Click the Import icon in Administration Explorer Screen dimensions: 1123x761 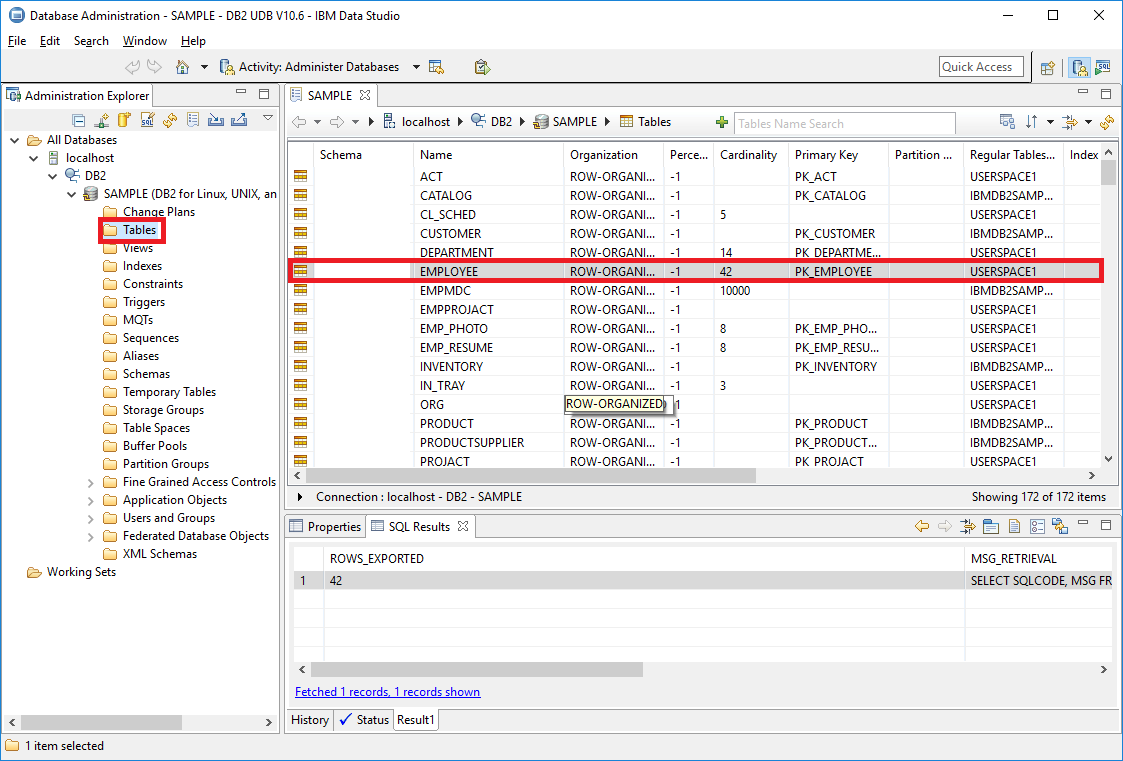216,119
